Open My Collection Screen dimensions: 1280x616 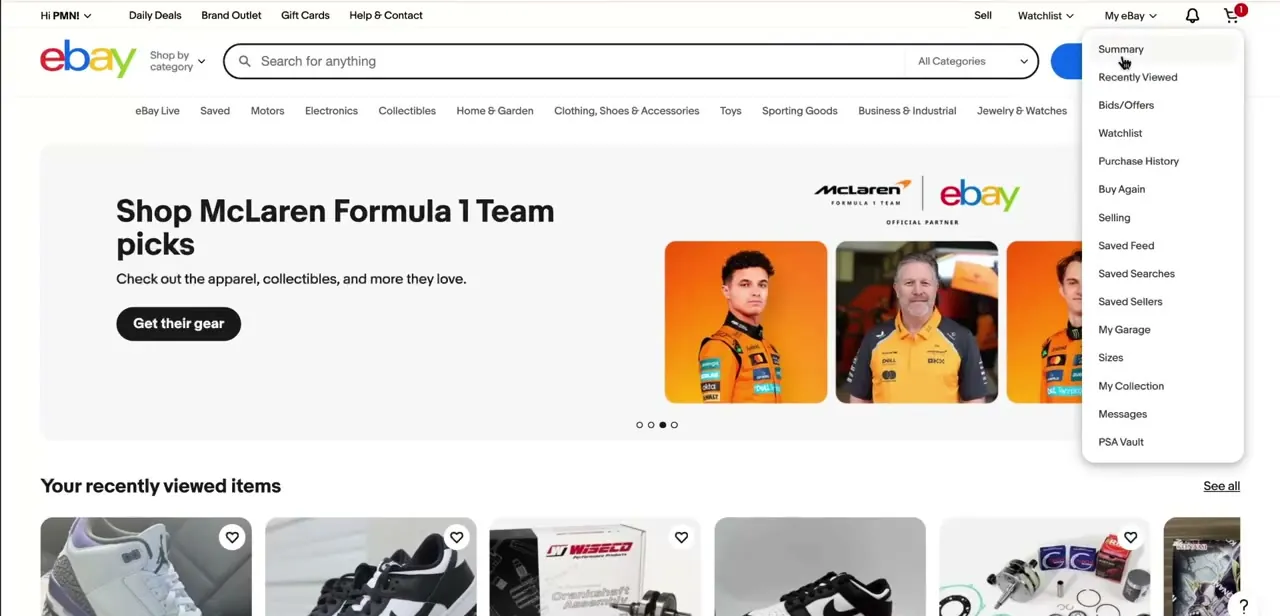coord(1131,385)
